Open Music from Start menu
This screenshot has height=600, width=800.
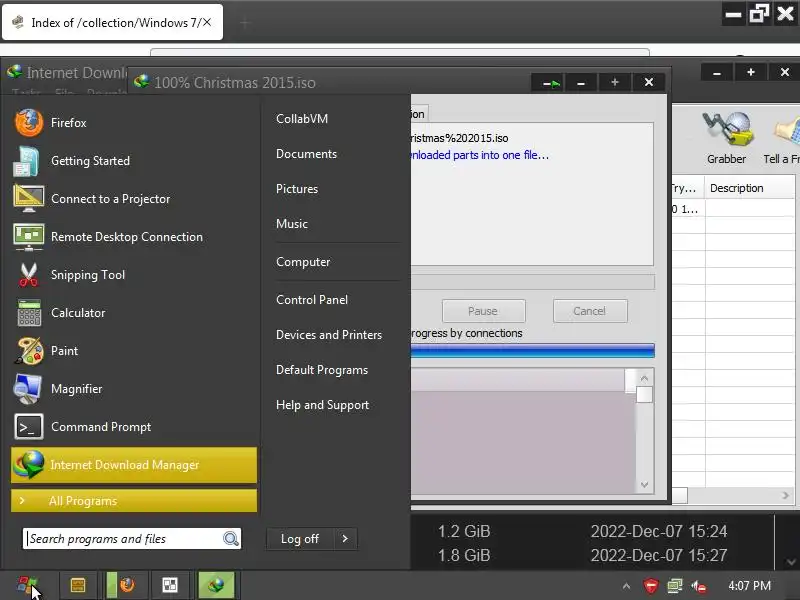pos(292,224)
